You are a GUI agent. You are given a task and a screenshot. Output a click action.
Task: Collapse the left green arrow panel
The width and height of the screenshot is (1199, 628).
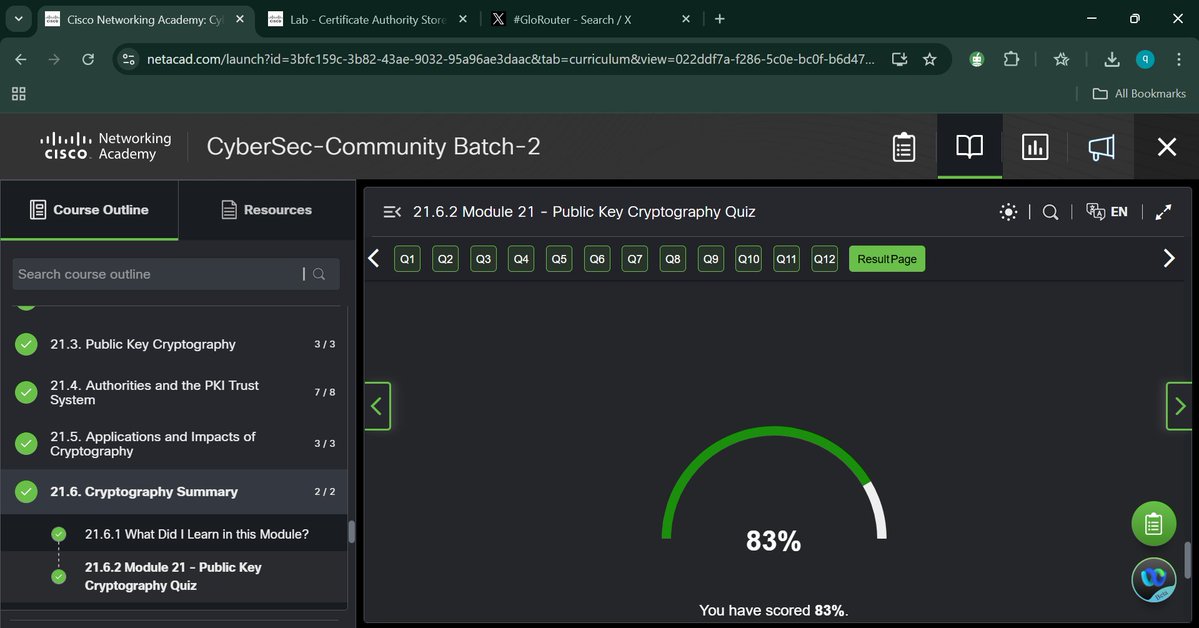[x=377, y=405]
